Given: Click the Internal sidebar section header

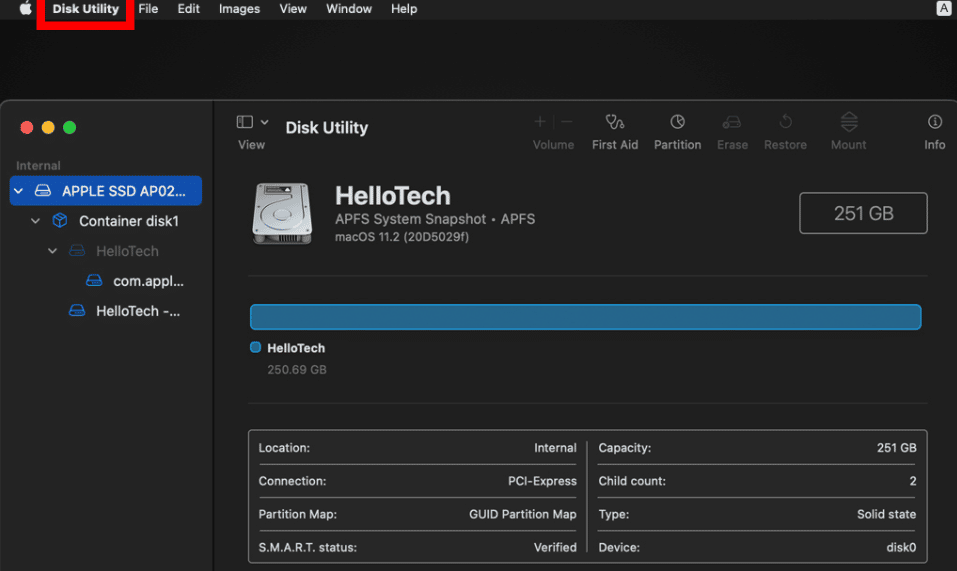Looking at the screenshot, I should click(38, 165).
